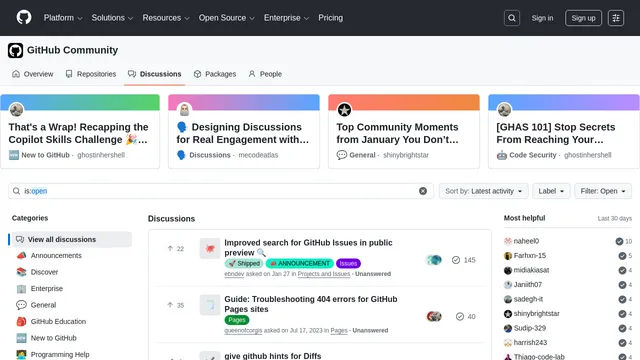
Task: Expand the Platform menu
Action: (x=63, y=18)
